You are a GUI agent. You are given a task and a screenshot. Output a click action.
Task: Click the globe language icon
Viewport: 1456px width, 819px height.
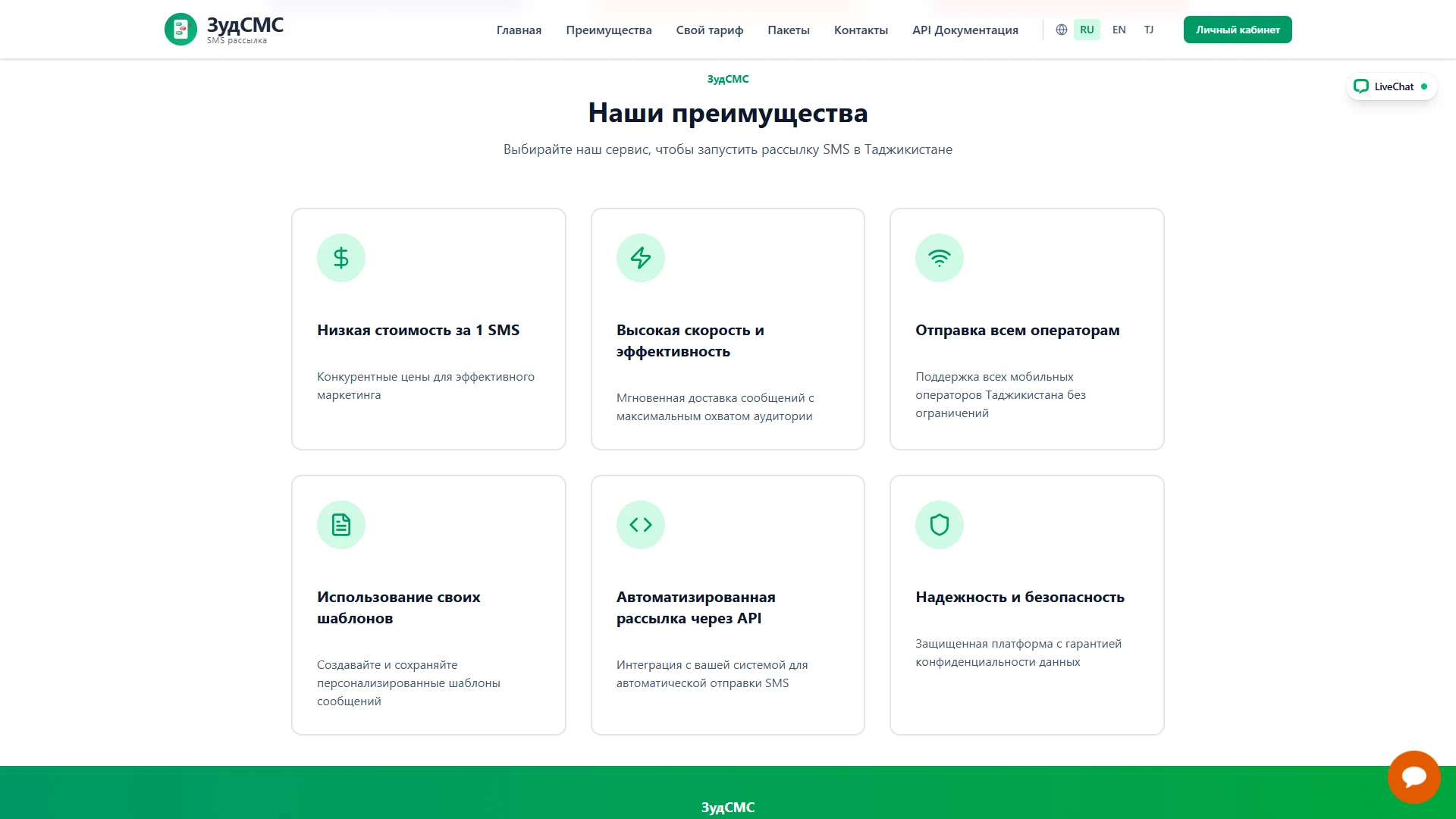[1062, 30]
